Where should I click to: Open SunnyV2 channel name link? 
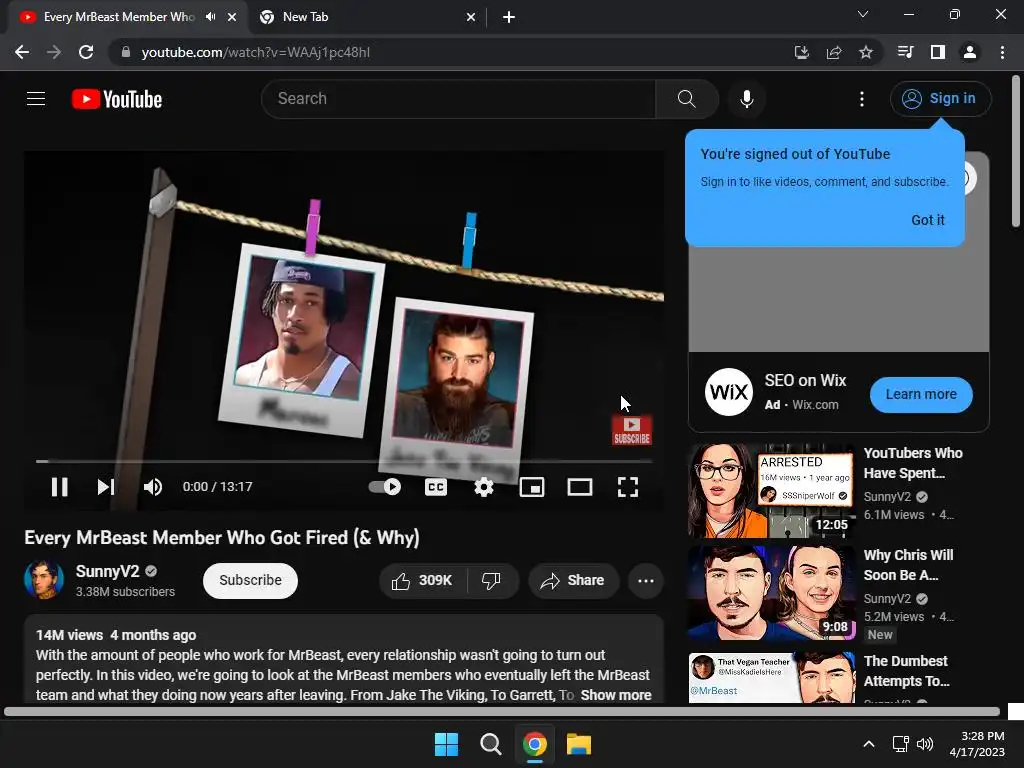click(x=108, y=571)
